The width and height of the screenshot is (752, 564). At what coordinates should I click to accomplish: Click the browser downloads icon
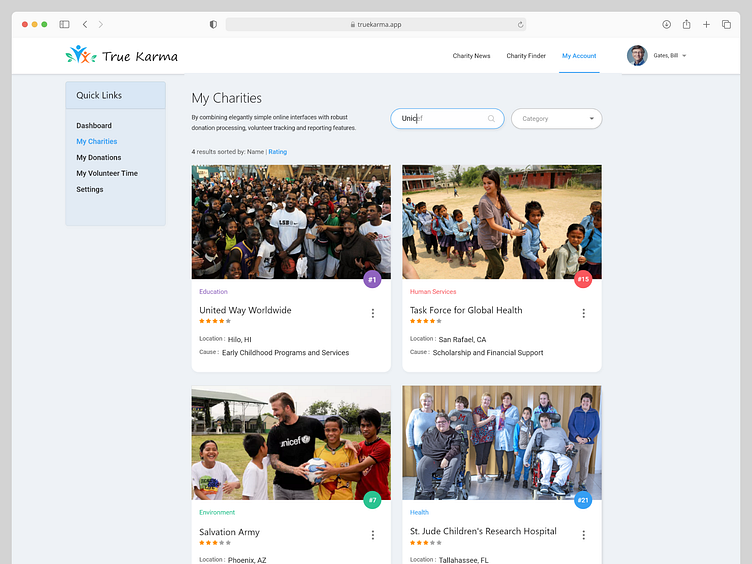tap(667, 24)
